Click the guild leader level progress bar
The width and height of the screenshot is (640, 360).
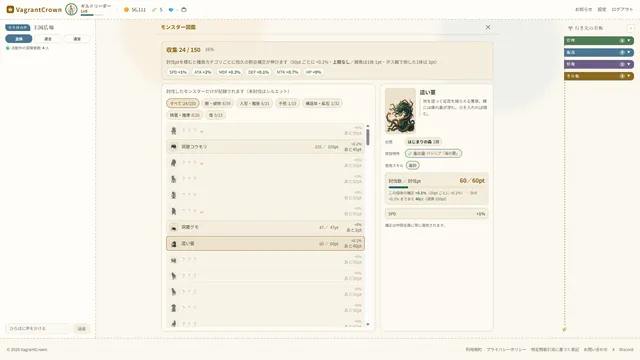pos(92,15)
